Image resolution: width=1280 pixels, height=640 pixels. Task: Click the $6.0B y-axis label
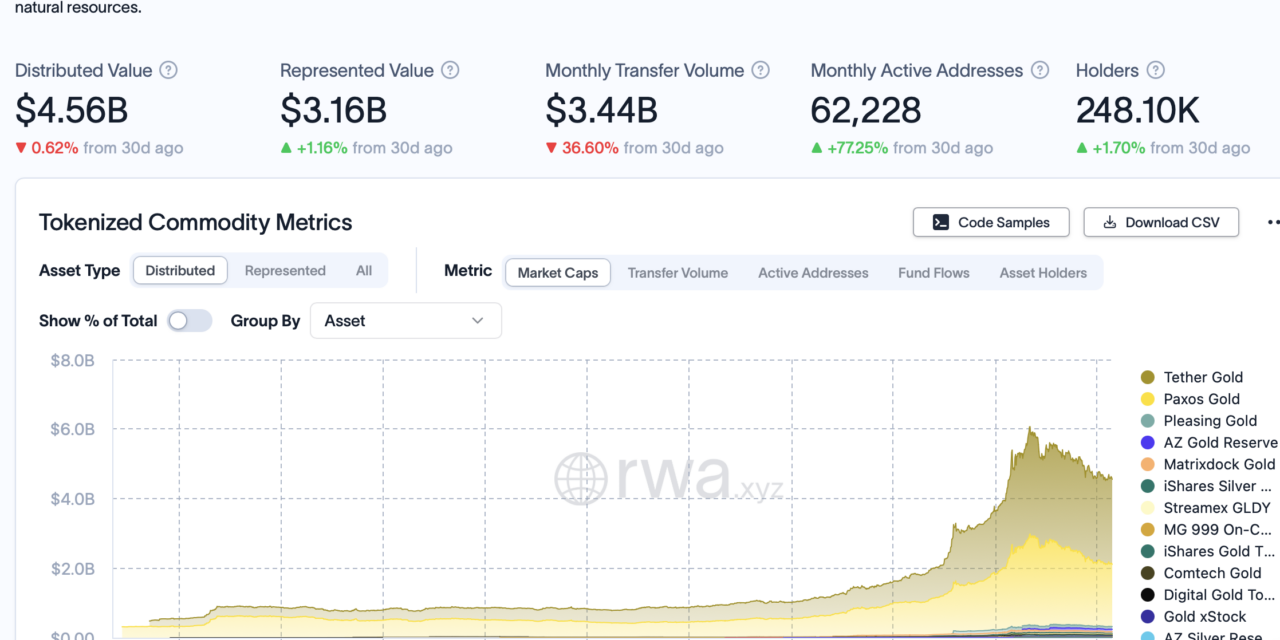click(x=73, y=429)
